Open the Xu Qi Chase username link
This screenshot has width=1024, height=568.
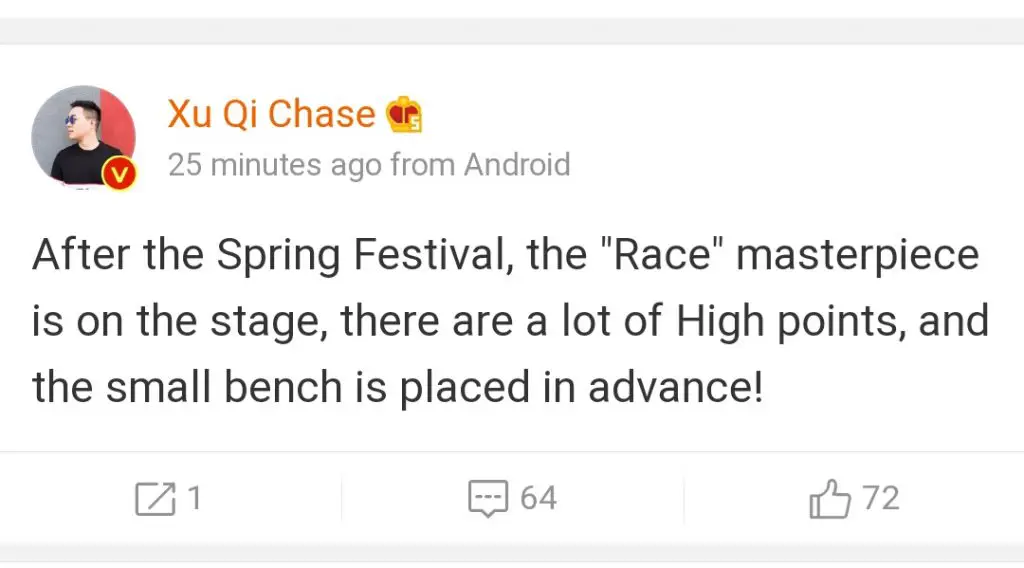pos(272,114)
